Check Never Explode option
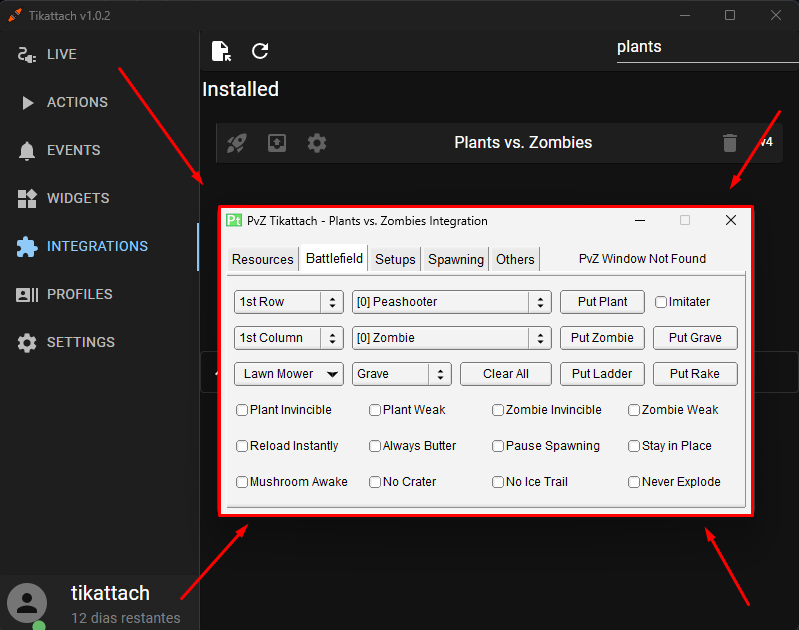This screenshot has width=799, height=630. coord(634,482)
